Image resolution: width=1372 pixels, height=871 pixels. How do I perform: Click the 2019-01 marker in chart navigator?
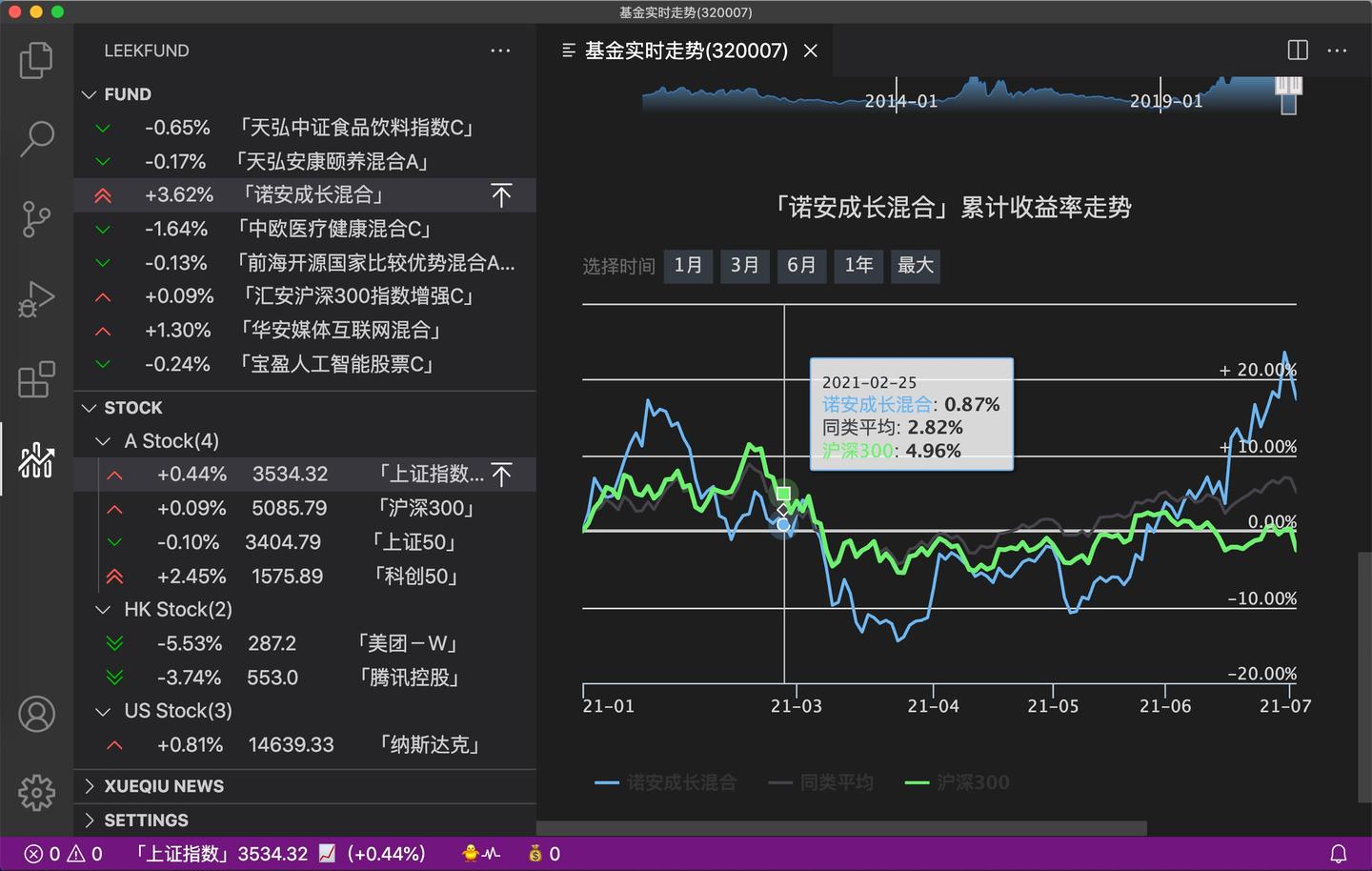point(1165,101)
